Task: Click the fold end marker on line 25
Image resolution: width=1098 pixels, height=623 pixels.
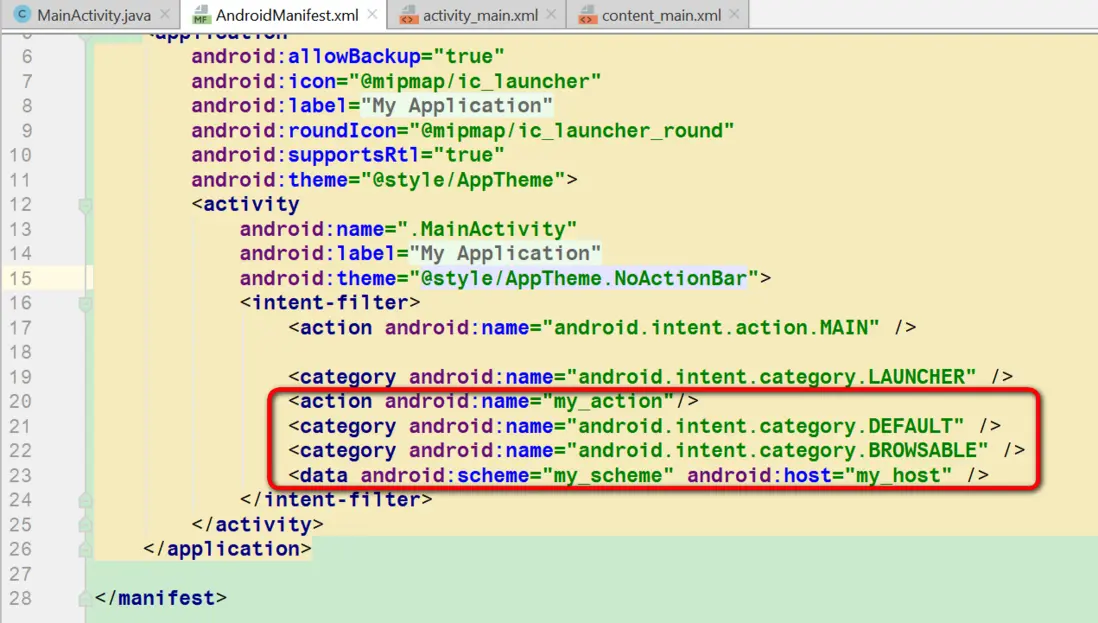Action: pos(85,525)
